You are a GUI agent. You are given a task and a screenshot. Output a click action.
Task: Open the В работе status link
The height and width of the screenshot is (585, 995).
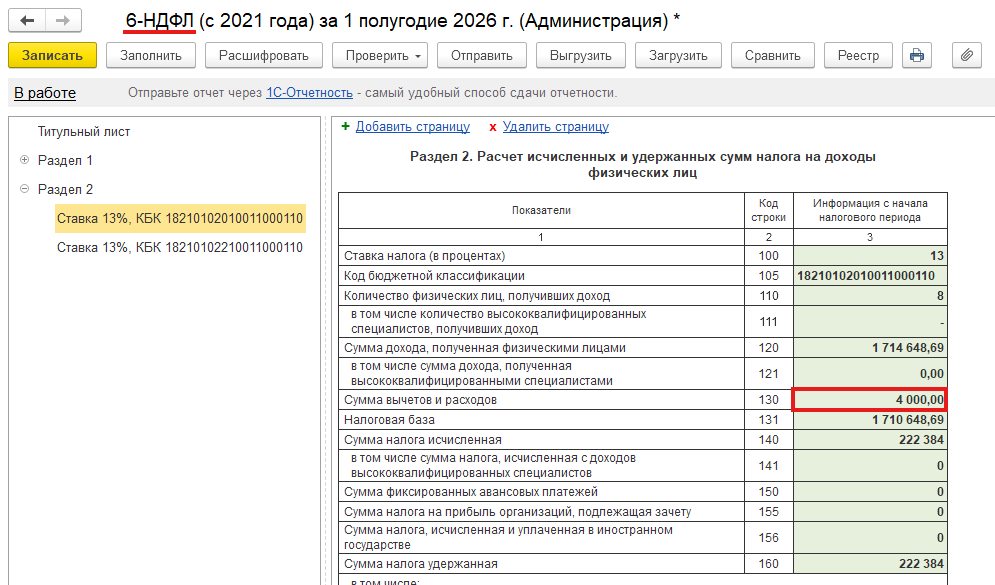[45, 93]
